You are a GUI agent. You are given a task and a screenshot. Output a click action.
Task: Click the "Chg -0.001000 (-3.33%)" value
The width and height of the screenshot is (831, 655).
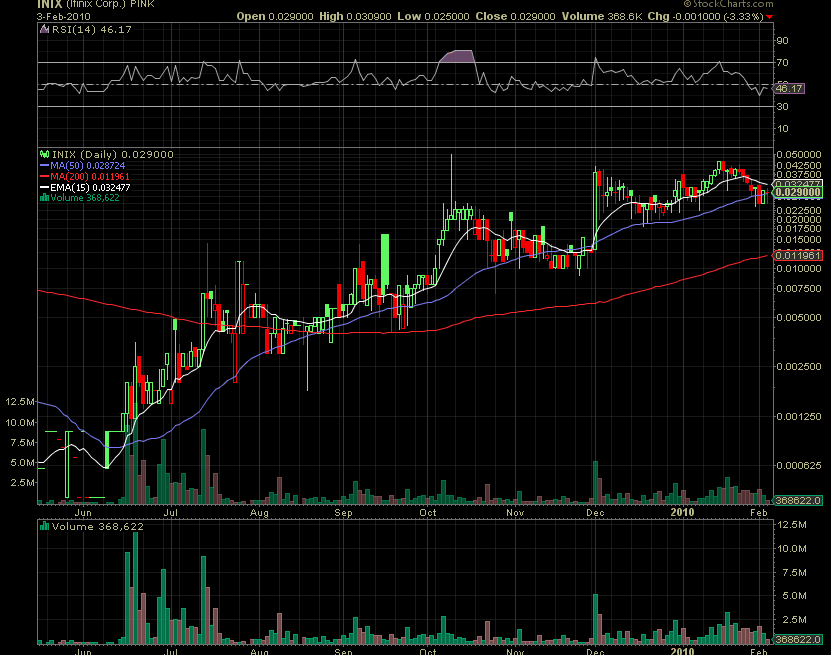(705, 16)
